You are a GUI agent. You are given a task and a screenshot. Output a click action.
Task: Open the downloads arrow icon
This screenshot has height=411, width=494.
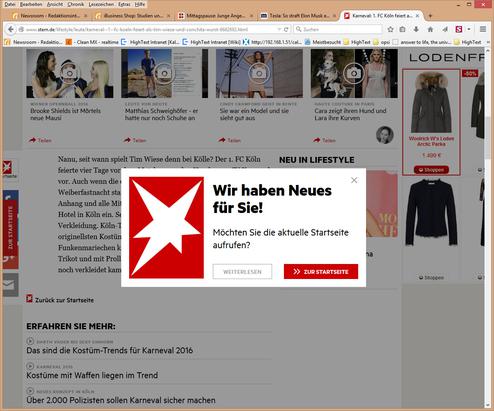416,29
